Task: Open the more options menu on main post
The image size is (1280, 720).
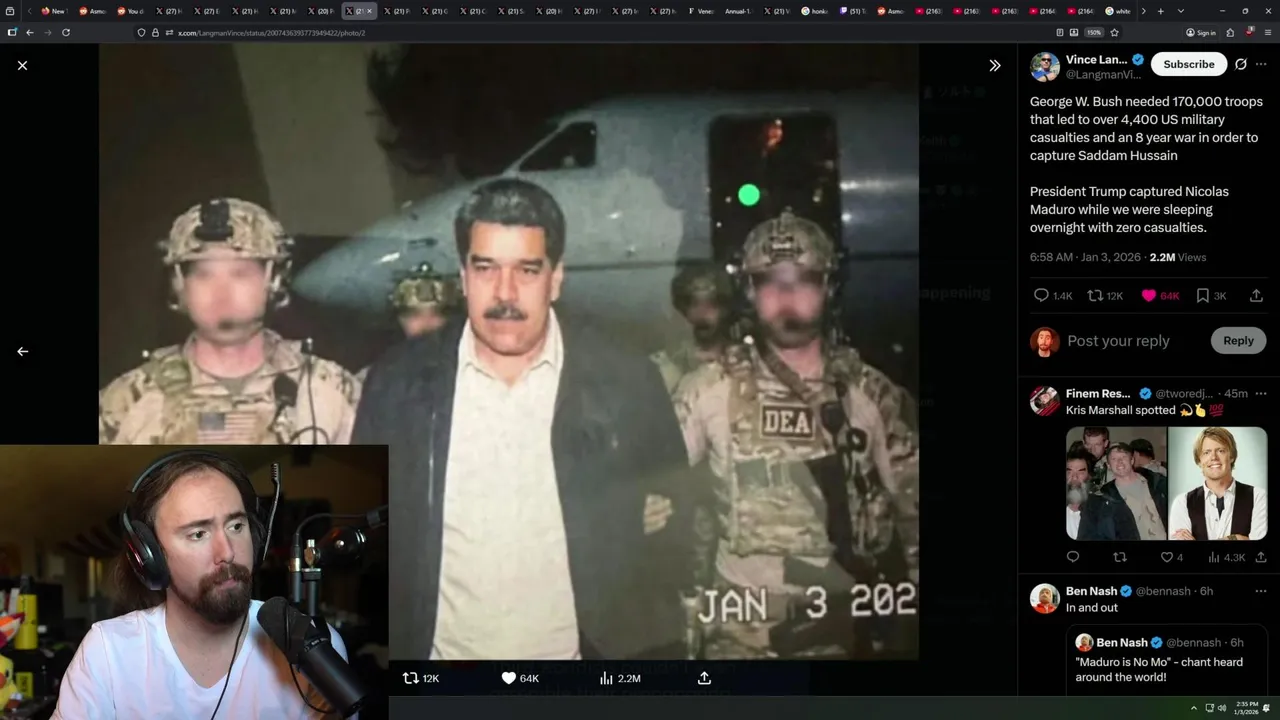Action: click(x=1261, y=64)
